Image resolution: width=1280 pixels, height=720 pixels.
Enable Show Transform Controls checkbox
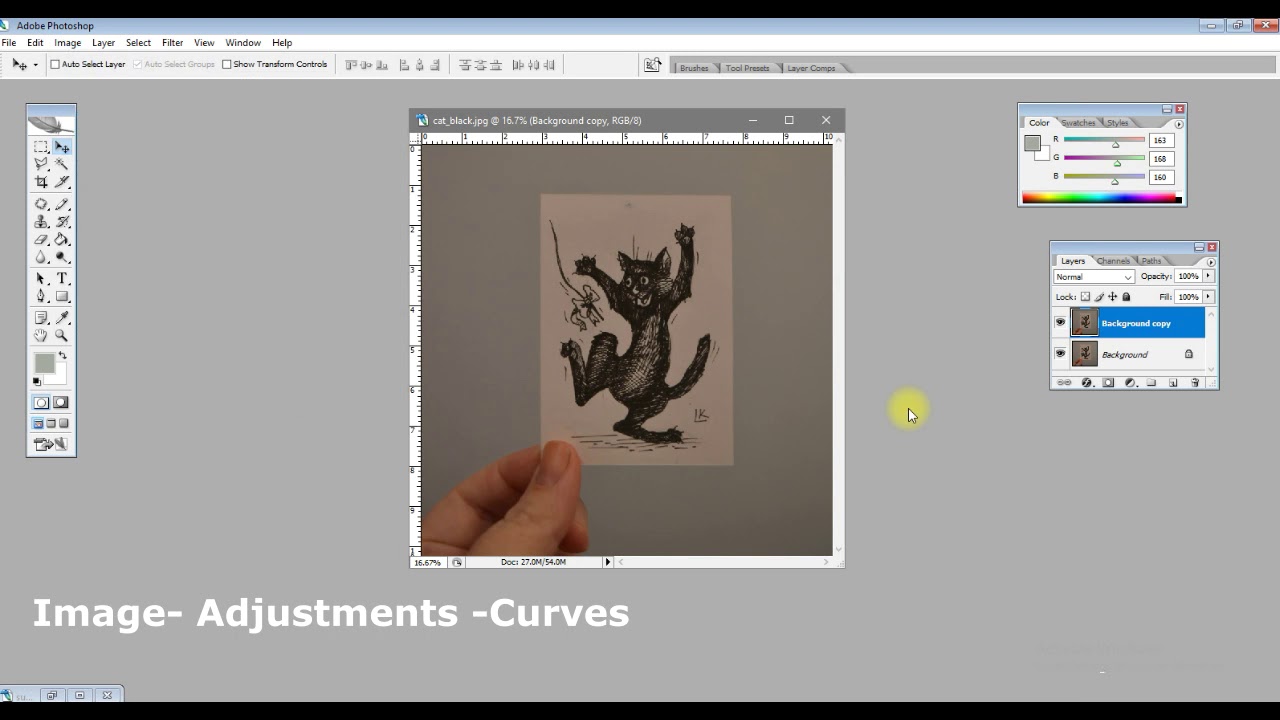226,64
